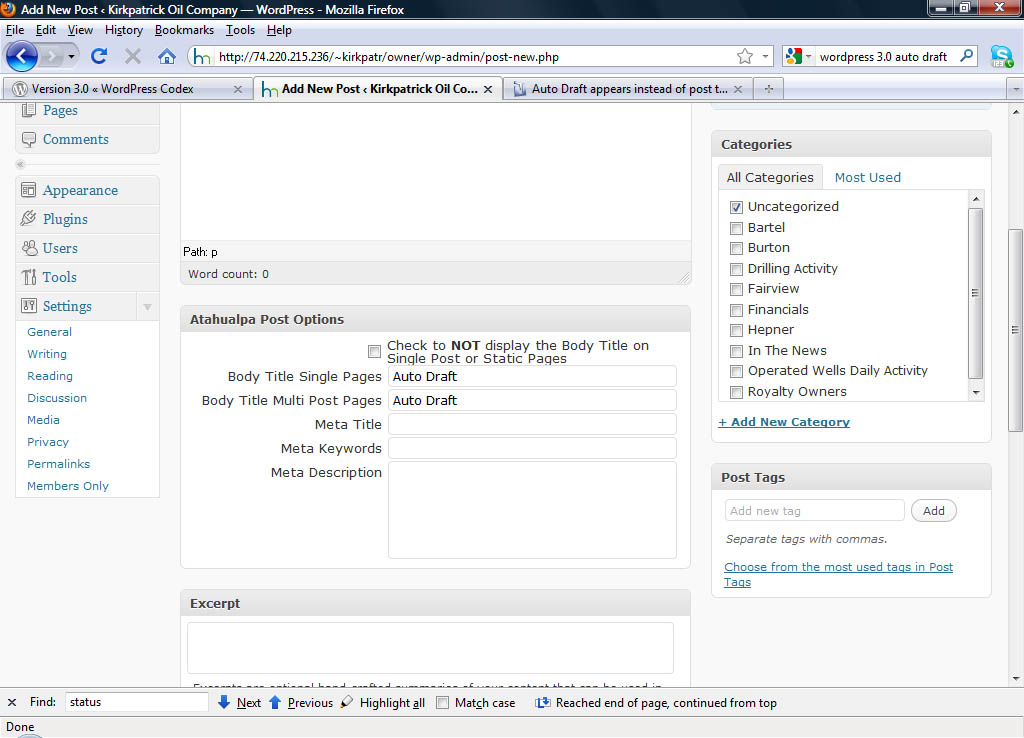1024x738 pixels.
Task: Close the Find bar with X icon
Action: pos(12,702)
